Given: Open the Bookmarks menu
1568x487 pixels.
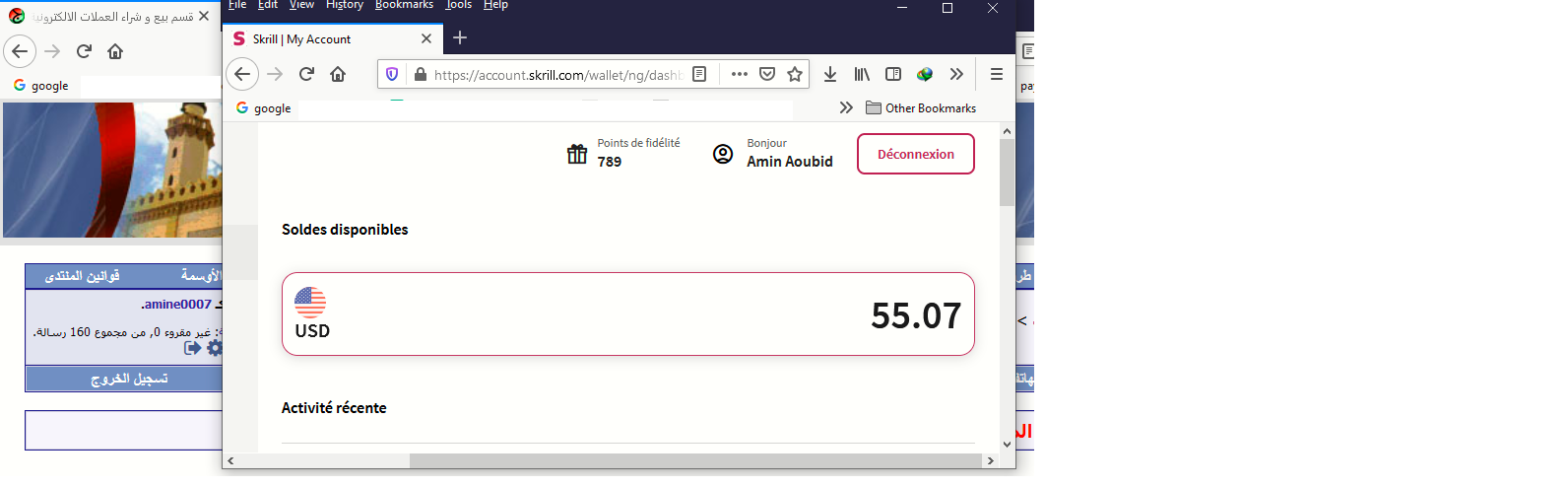Looking at the screenshot, I should (x=404, y=5).
